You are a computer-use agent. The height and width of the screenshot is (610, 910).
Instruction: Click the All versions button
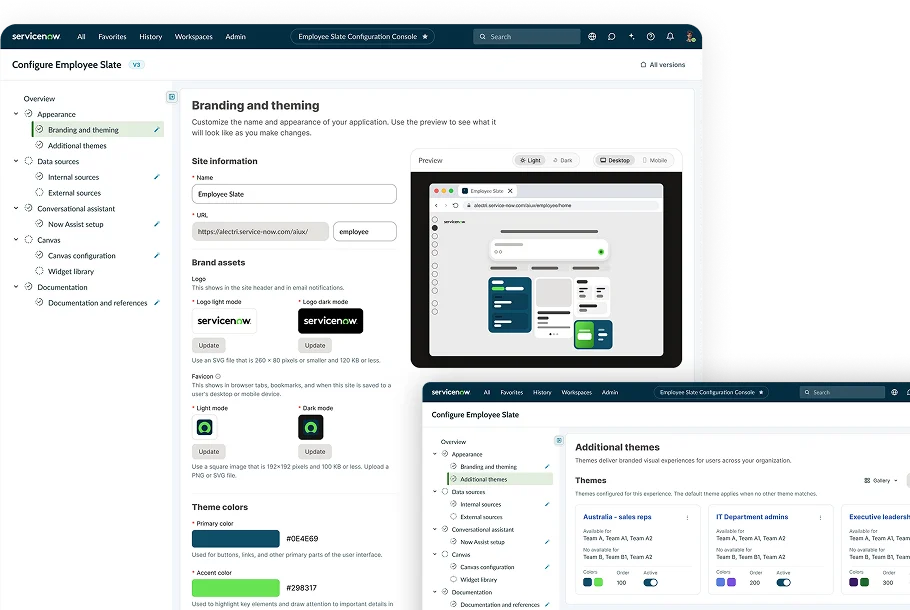(663, 64)
